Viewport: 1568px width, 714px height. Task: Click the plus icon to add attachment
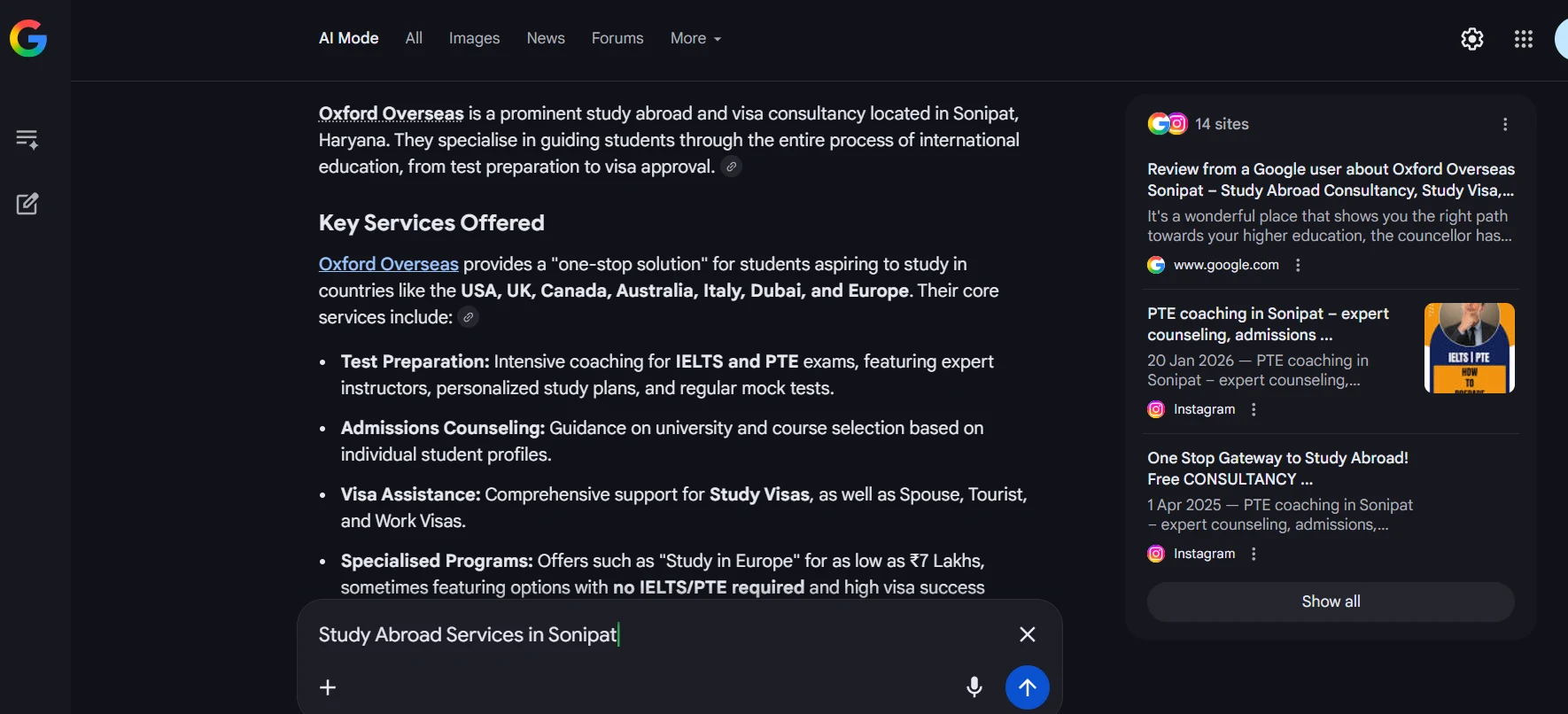(328, 687)
